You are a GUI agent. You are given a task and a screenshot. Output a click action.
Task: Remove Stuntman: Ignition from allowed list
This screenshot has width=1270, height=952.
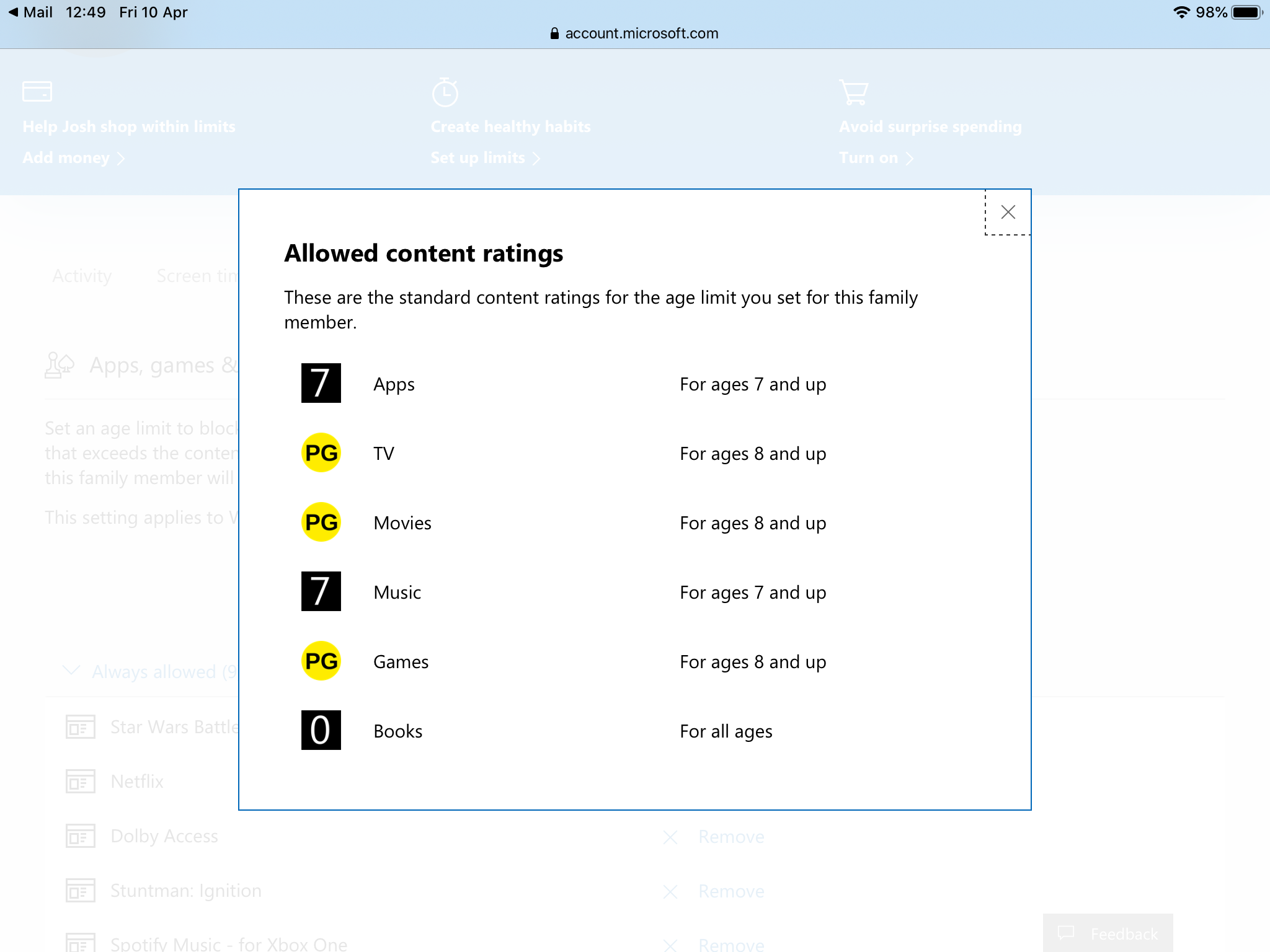[730, 891]
